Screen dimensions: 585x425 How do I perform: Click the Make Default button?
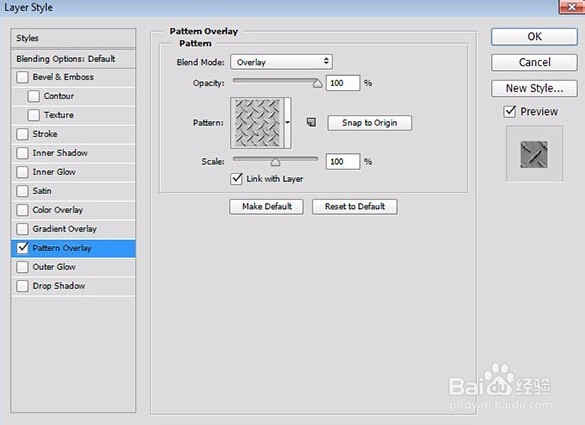266,206
